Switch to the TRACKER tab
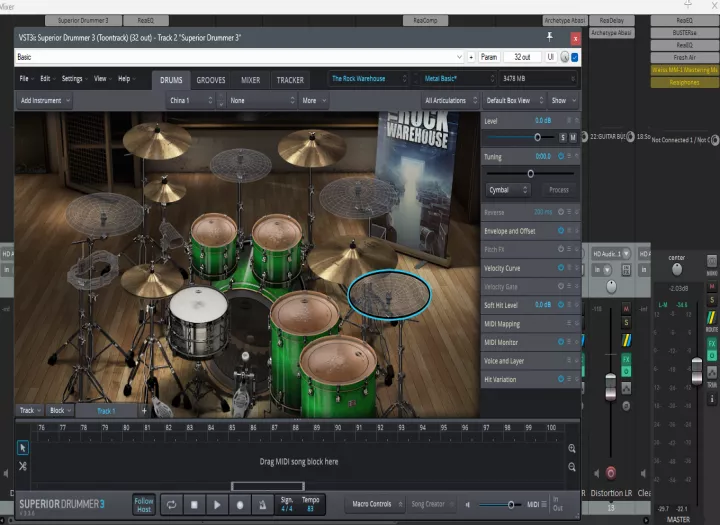Image resolution: width=720 pixels, height=525 pixels. (x=290, y=80)
